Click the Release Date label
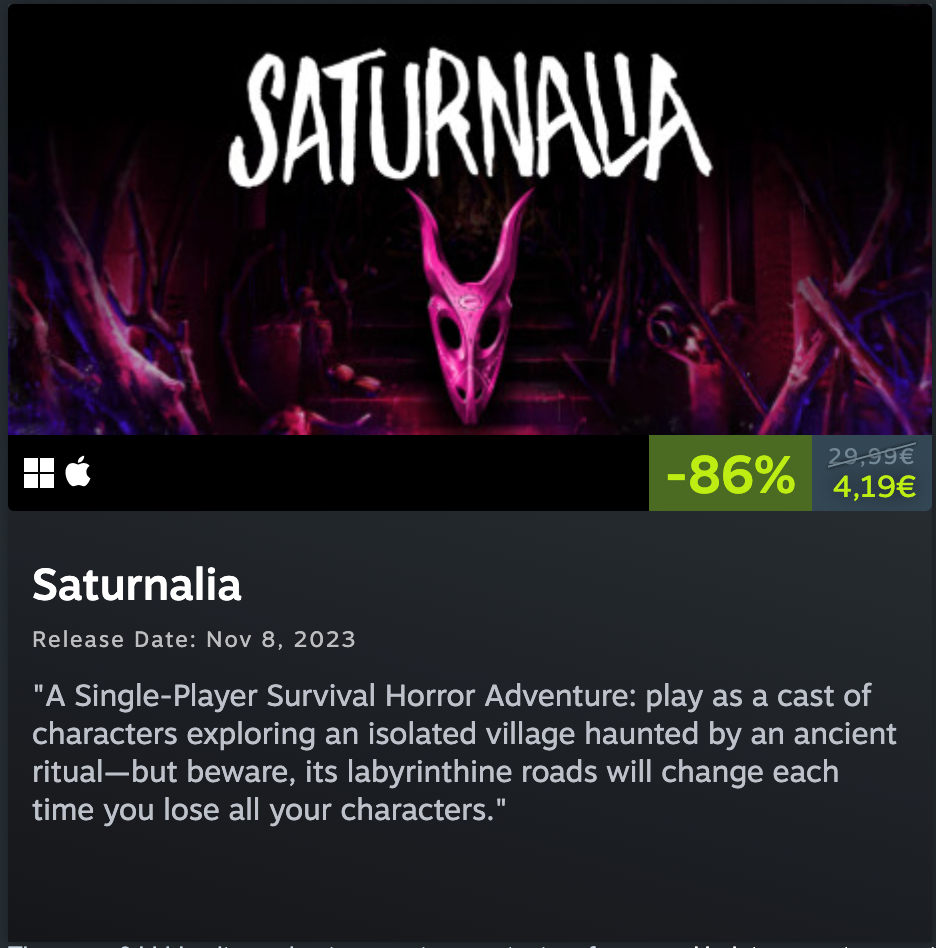 tap(114, 640)
